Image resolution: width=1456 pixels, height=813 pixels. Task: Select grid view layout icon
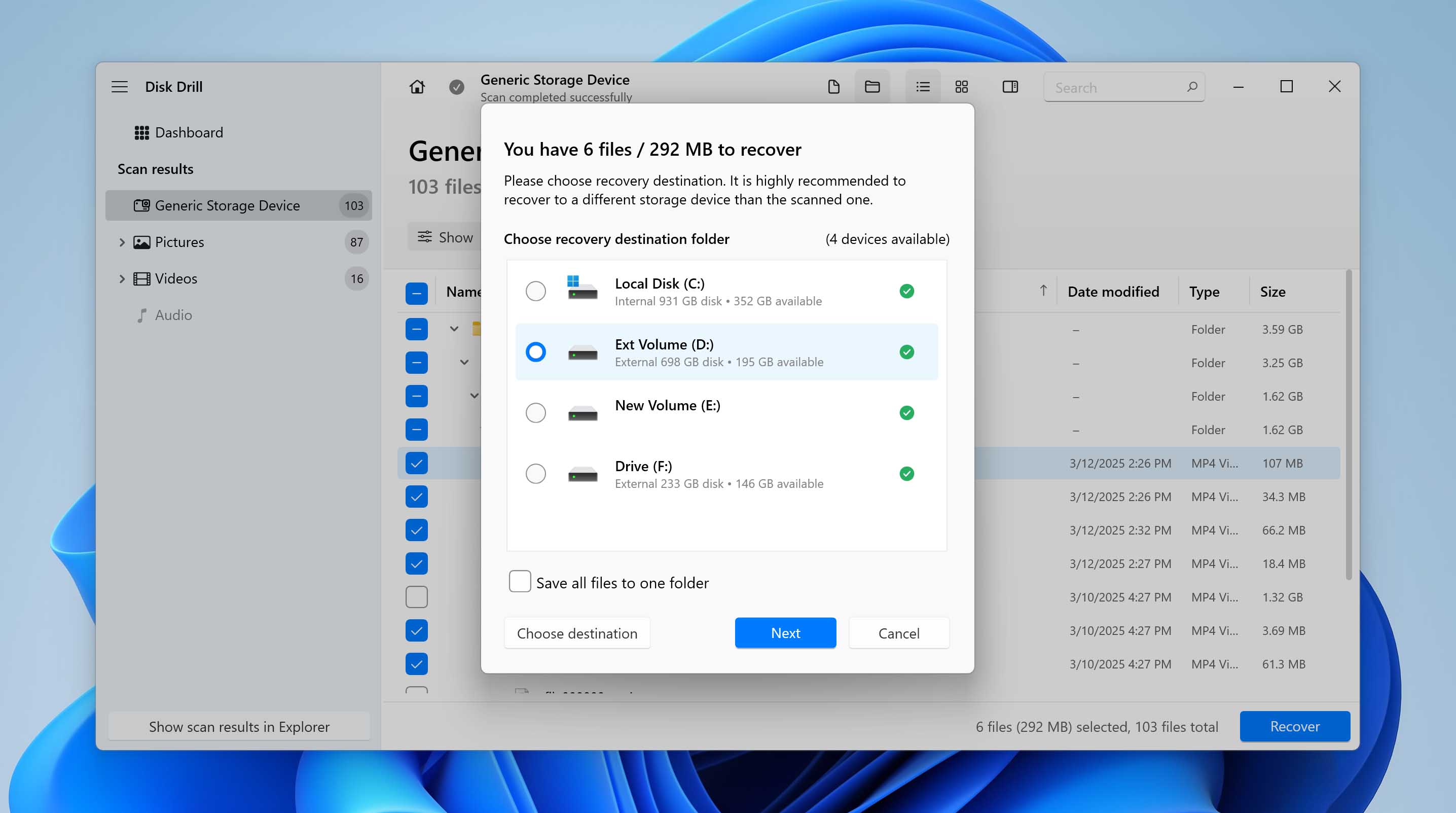coord(961,87)
